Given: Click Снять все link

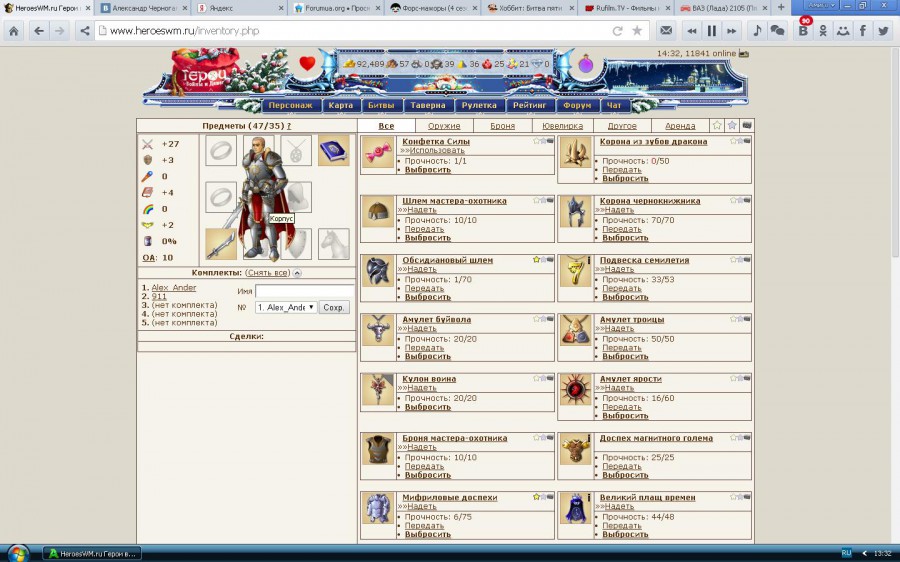Looking at the screenshot, I should click(x=267, y=273).
